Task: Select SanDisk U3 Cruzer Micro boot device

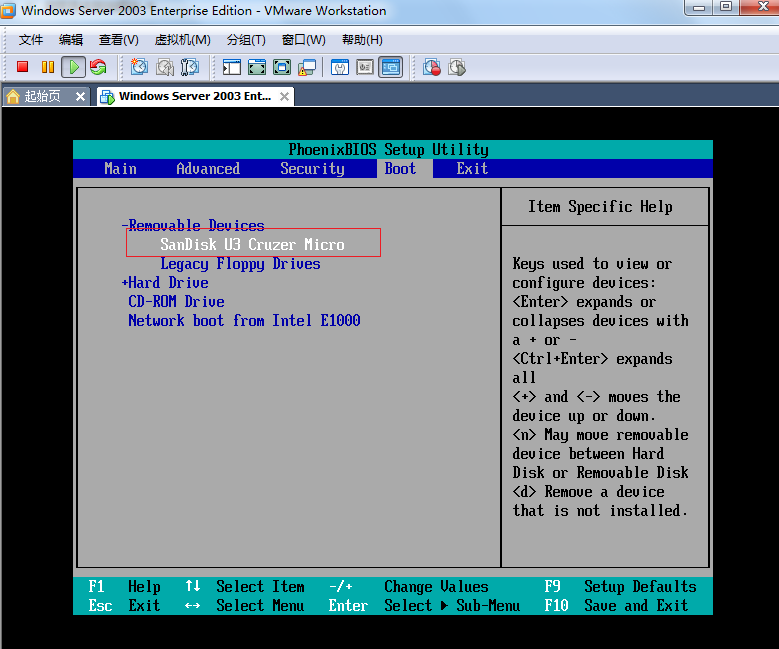Action: (252, 244)
